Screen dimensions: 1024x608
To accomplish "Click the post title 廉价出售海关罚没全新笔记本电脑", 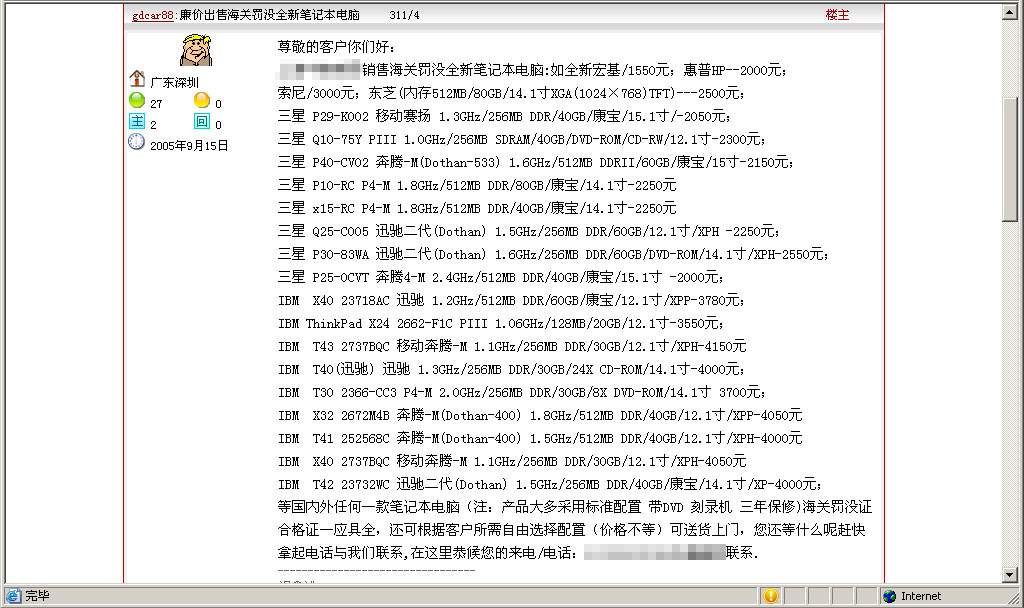I will [270, 15].
